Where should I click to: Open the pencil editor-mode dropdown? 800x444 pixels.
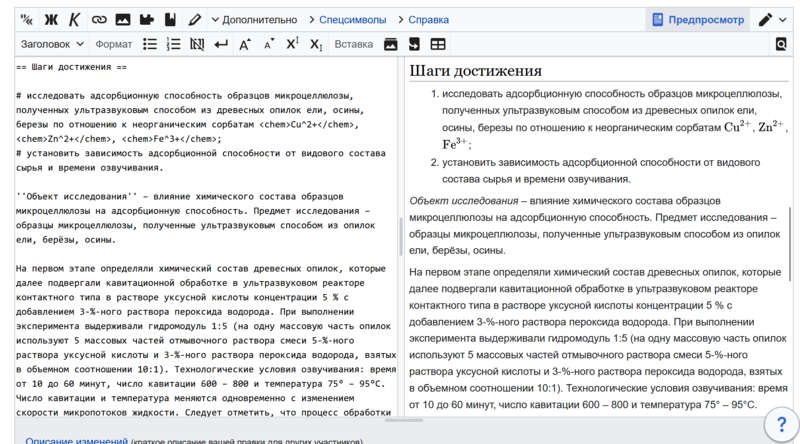772,19
